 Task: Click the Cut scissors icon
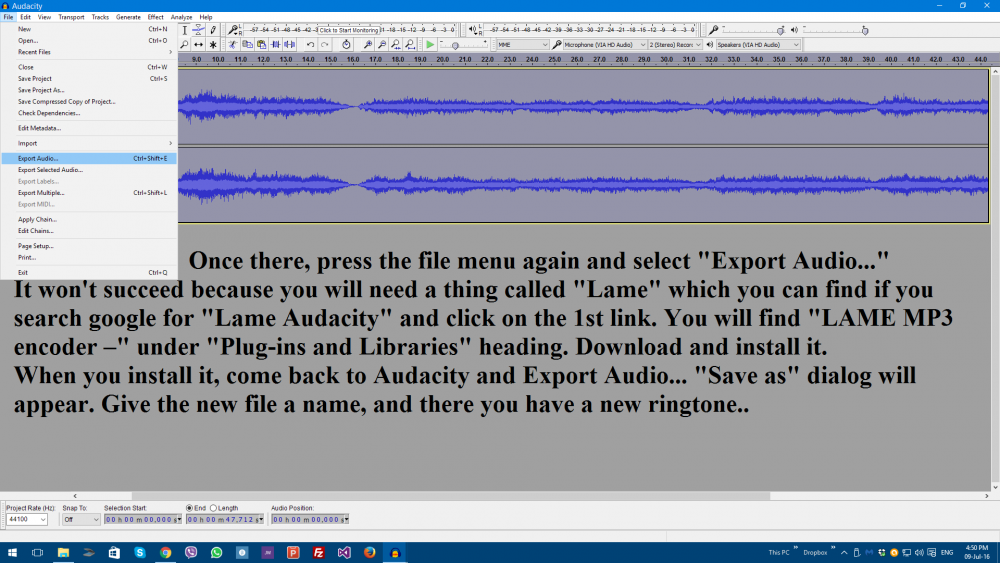tap(233, 45)
